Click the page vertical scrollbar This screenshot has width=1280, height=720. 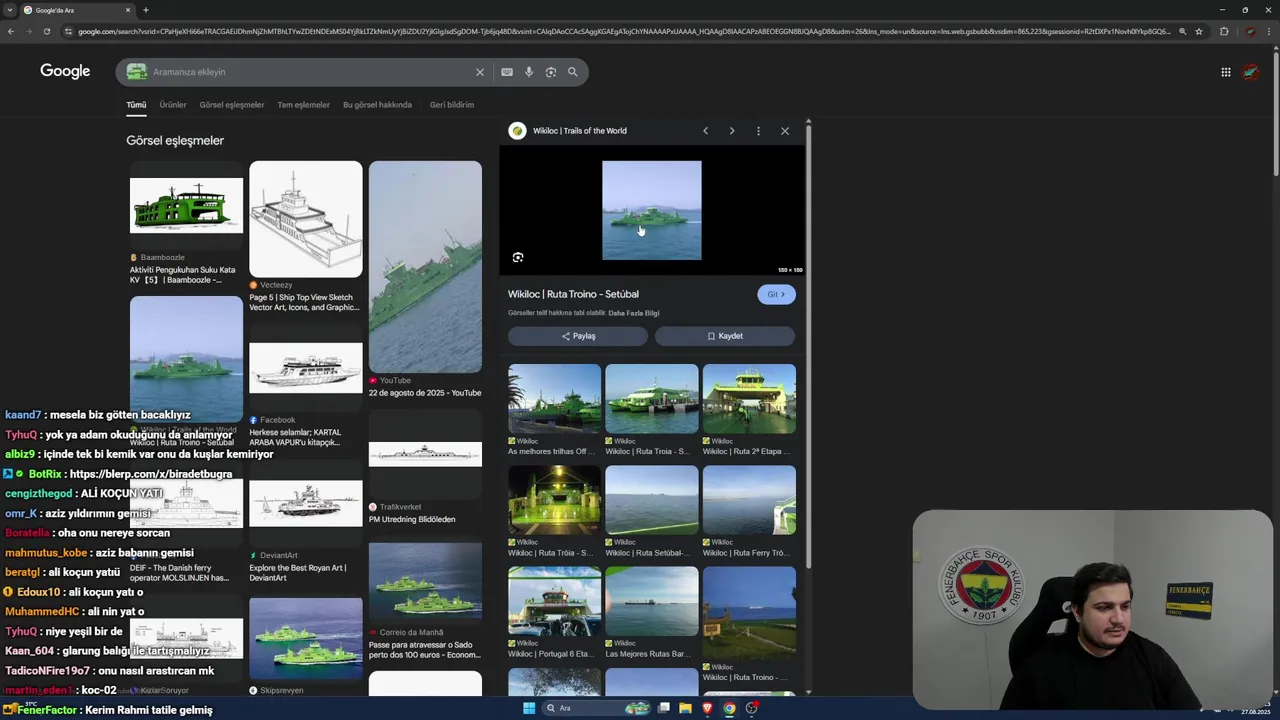click(1276, 115)
